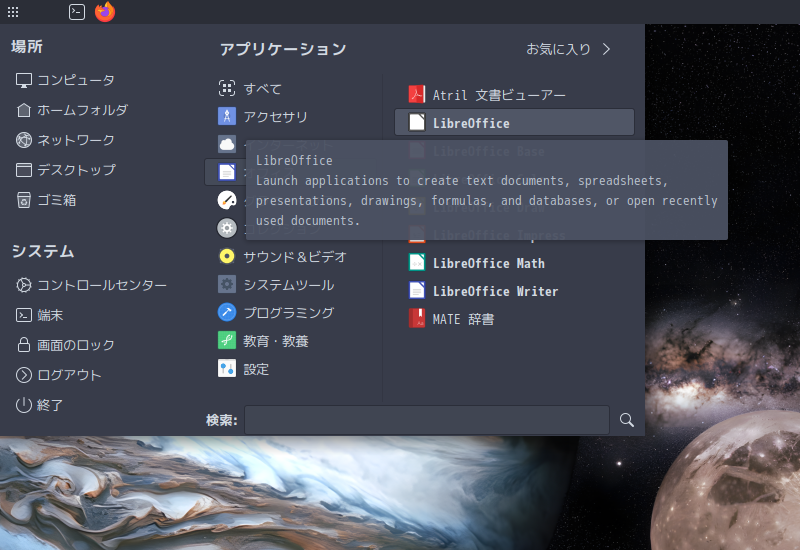
Task: Select 終了 shutdown option
Action: pyautogui.click(x=39, y=405)
